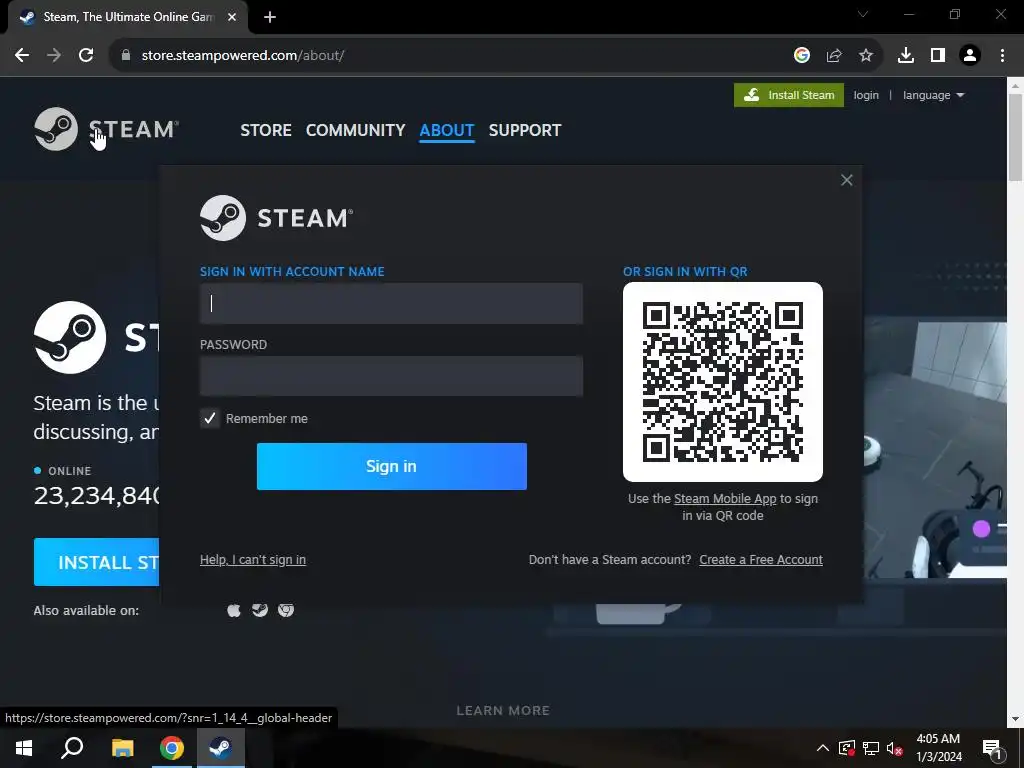The image size is (1024, 768).
Task: Click the account name input field
Action: 391,304
